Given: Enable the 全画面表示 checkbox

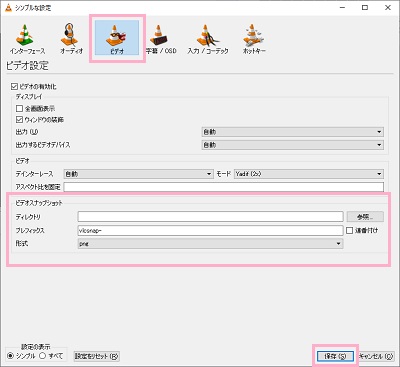Looking at the screenshot, I should pyautogui.click(x=19, y=109).
